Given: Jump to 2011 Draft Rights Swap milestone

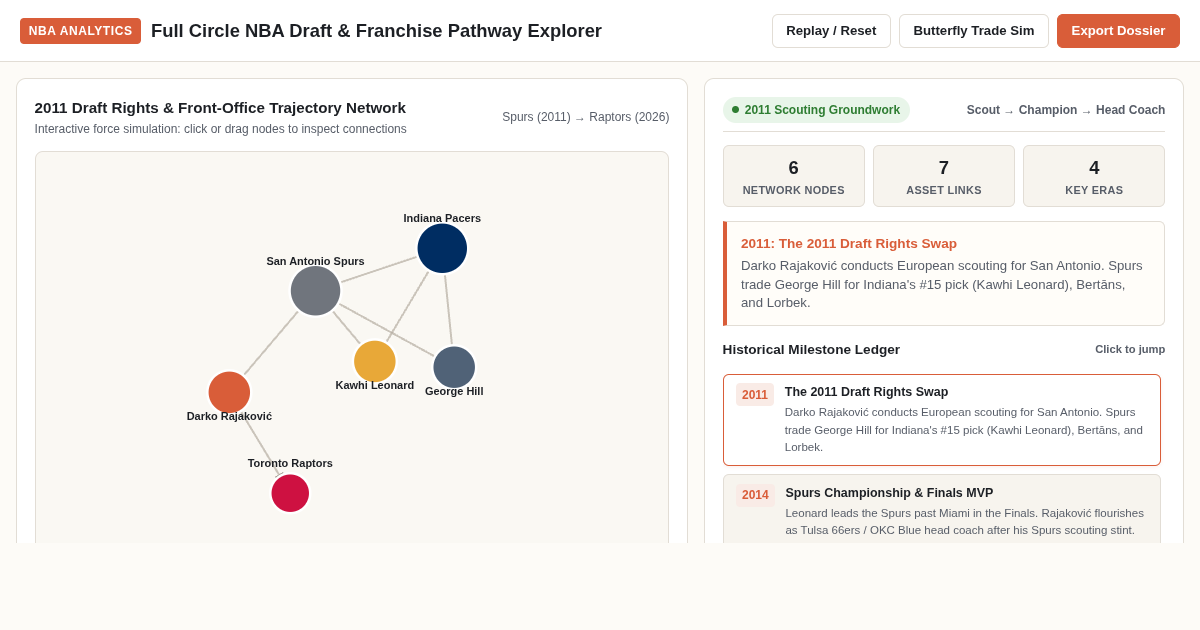Looking at the screenshot, I should pyautogui.click(x=942, y=420).
